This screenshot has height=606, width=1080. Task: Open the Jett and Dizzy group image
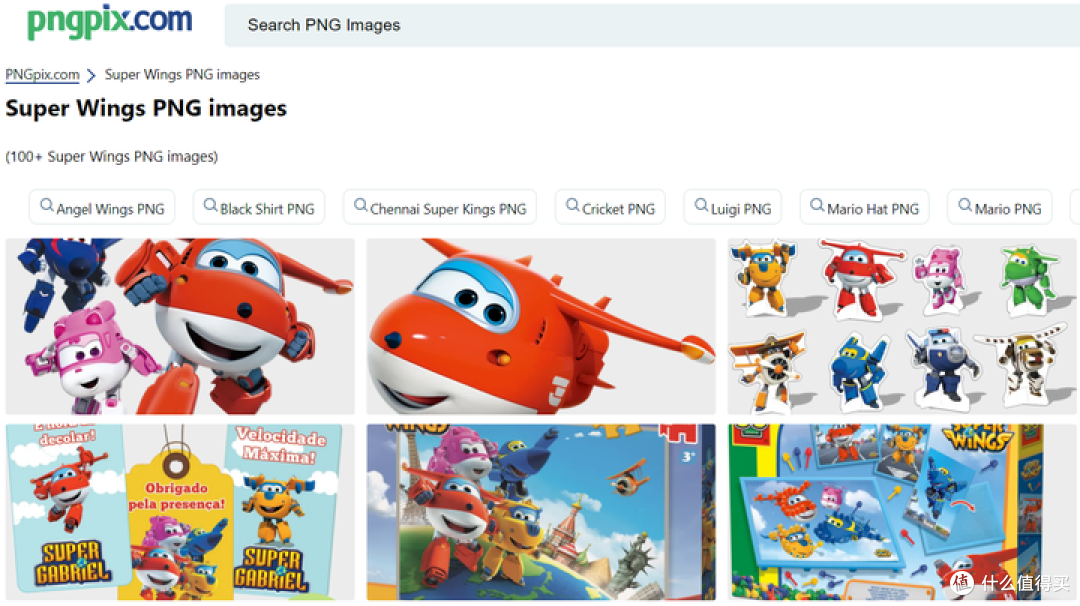pos(180,326)
